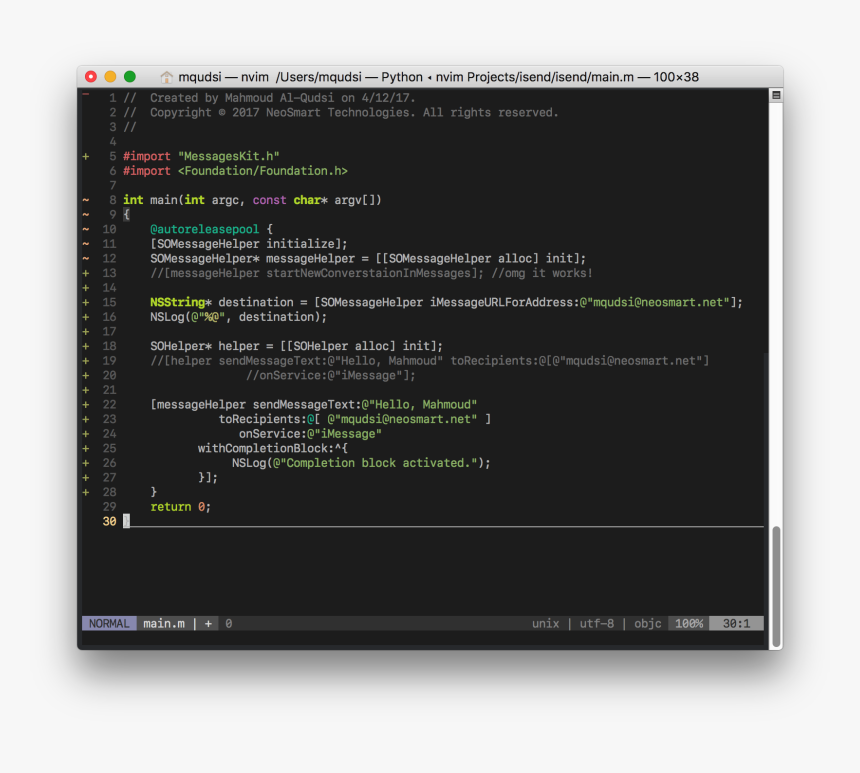The image size is (860, 773).
Task: Click the home icon in the window title bar
Action: tap(166, 76)
